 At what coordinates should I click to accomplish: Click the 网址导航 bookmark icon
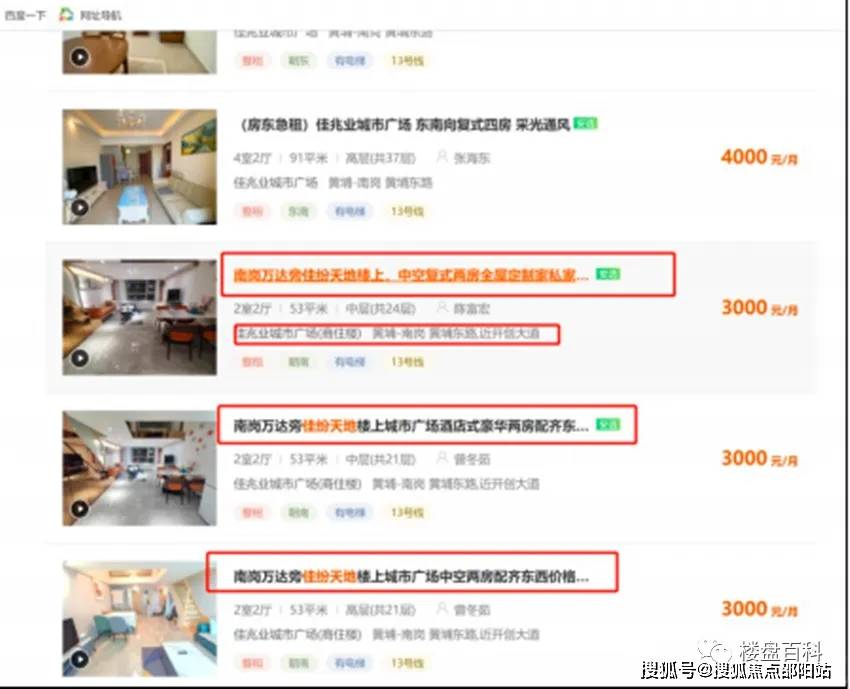[66, 15]
